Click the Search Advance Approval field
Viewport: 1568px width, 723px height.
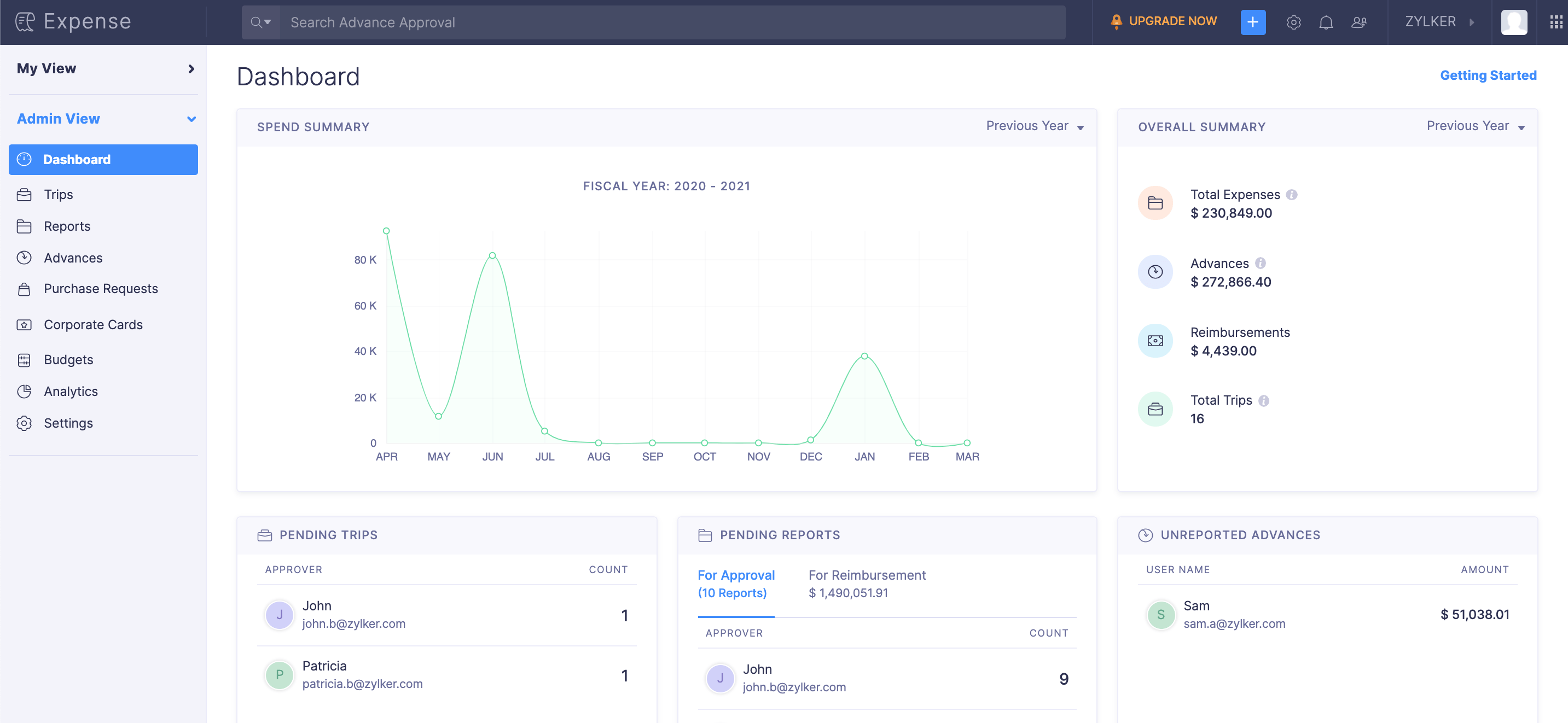tap(670, 22)
